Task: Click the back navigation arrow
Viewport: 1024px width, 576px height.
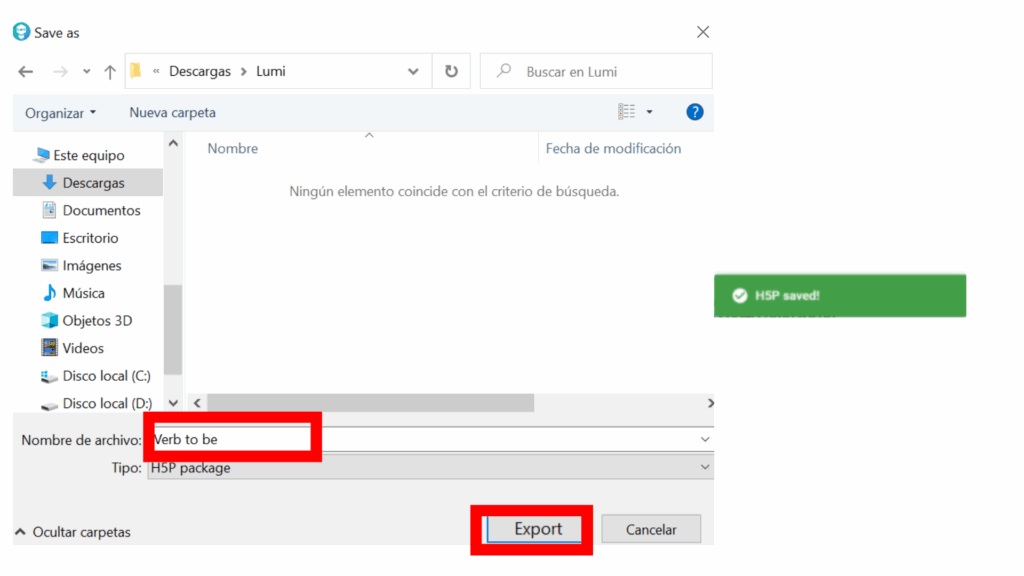Action: click(x=26, y=72)
